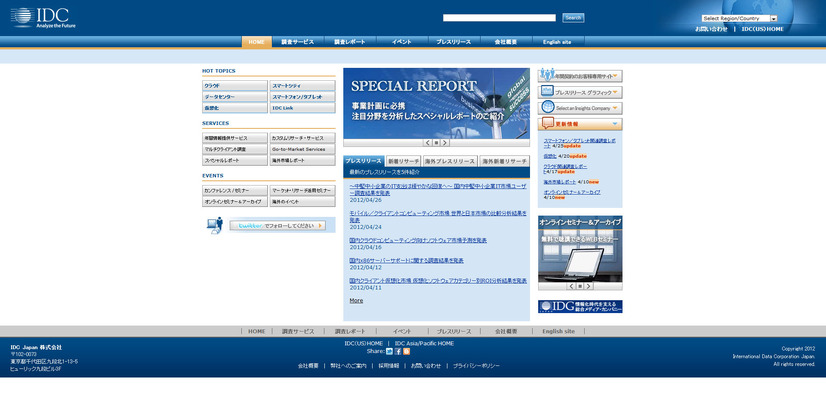This screenshot has height=408, width=826.
Task: Switch to the 新着リサーチ tab
Action: point(403,161)
